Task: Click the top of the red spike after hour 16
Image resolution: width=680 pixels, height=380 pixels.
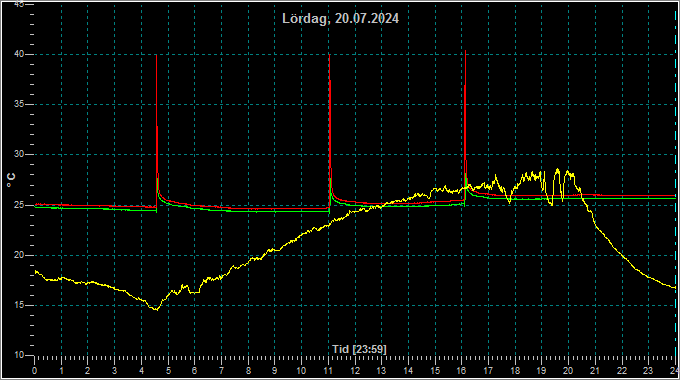Action: (465, 51)
